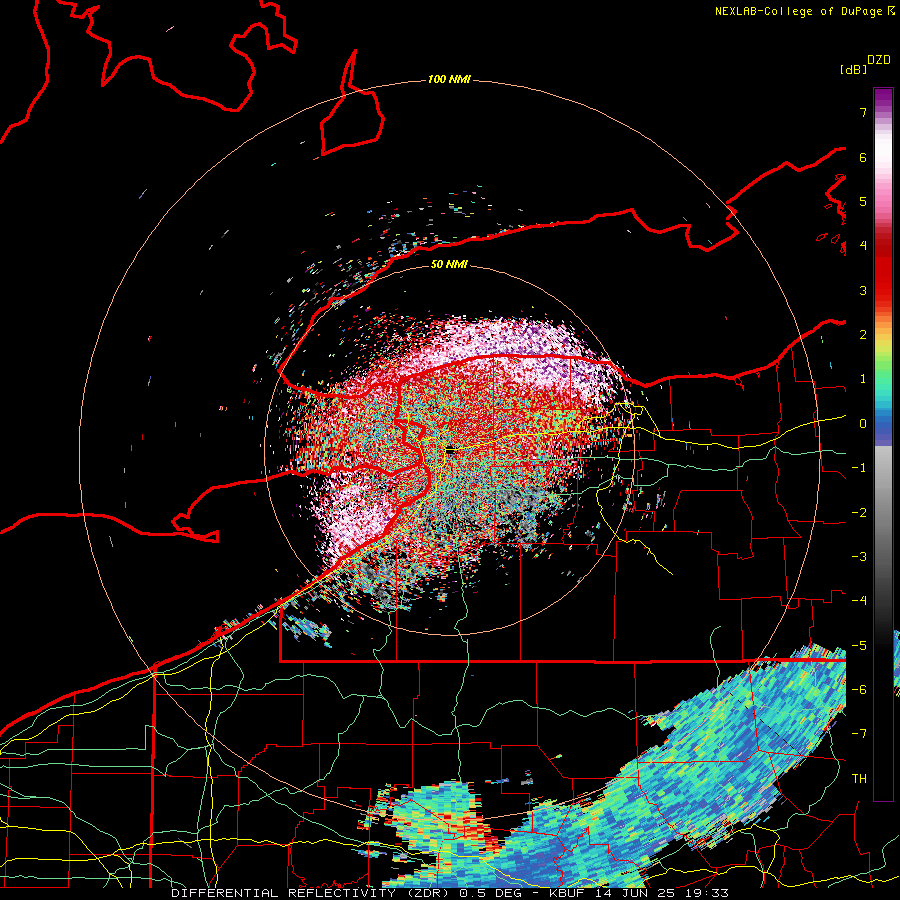Select the 1 value on the scale
This screenshot has width=900, height=900.
click(863, 379)
